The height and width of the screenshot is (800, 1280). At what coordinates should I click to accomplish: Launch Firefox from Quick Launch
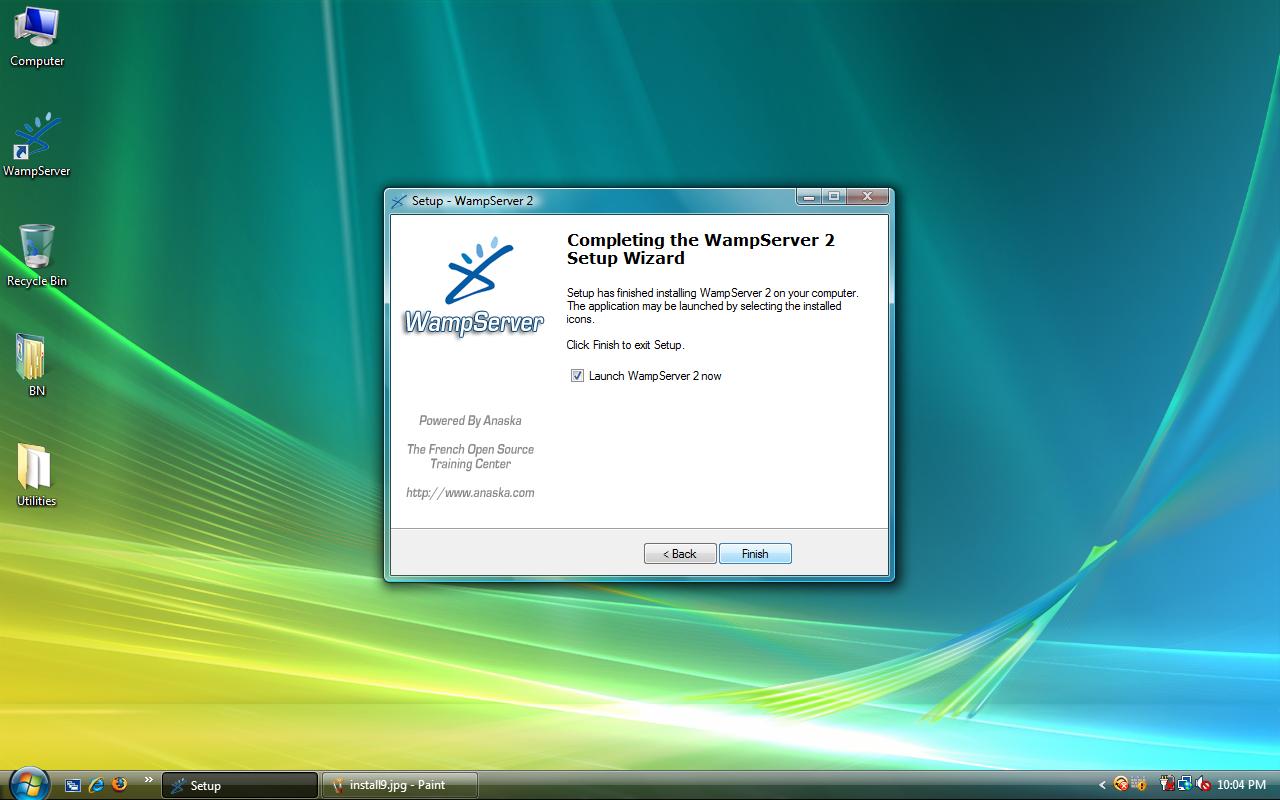click(x=120, y=785)
